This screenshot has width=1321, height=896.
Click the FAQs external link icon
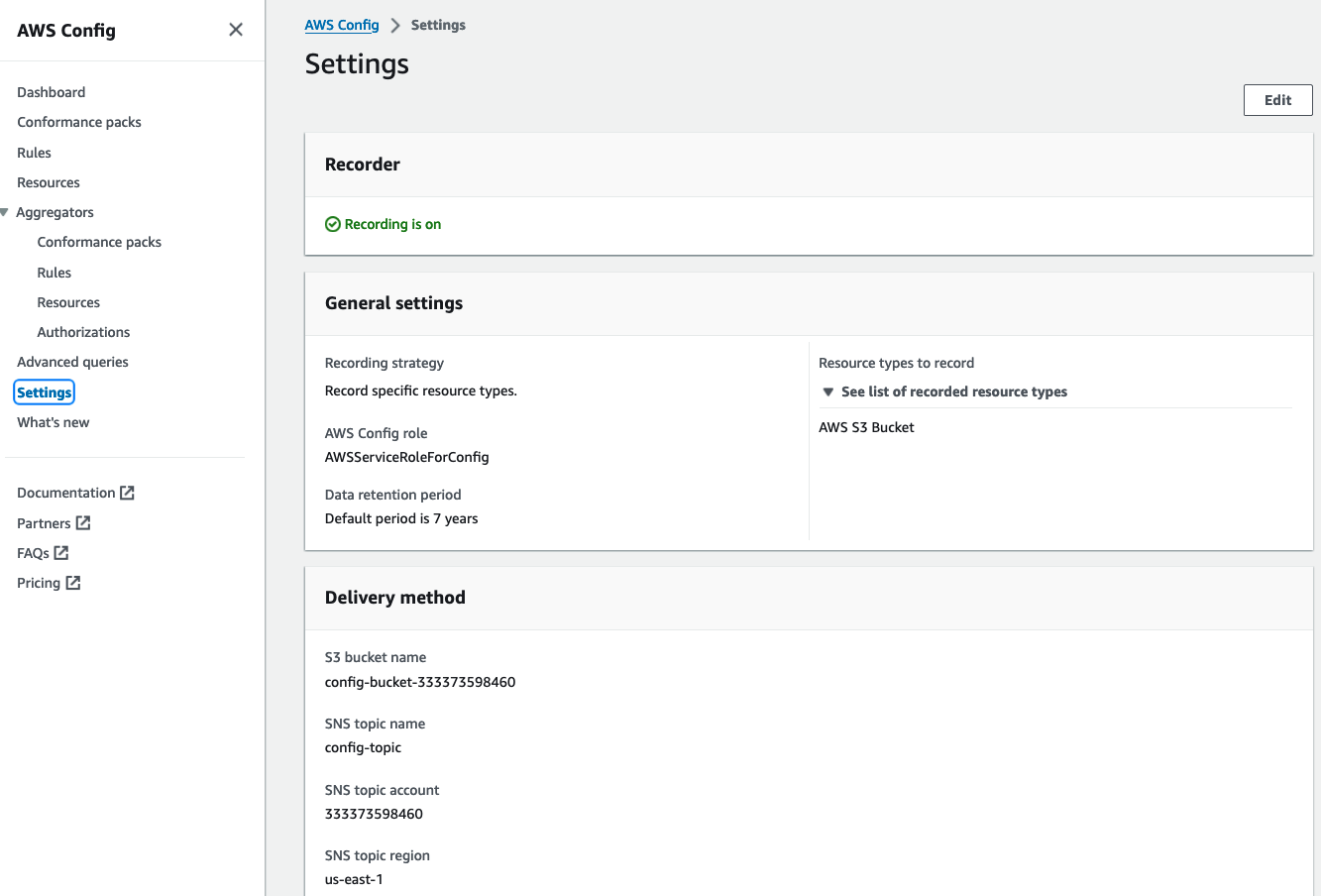(61, 553)
